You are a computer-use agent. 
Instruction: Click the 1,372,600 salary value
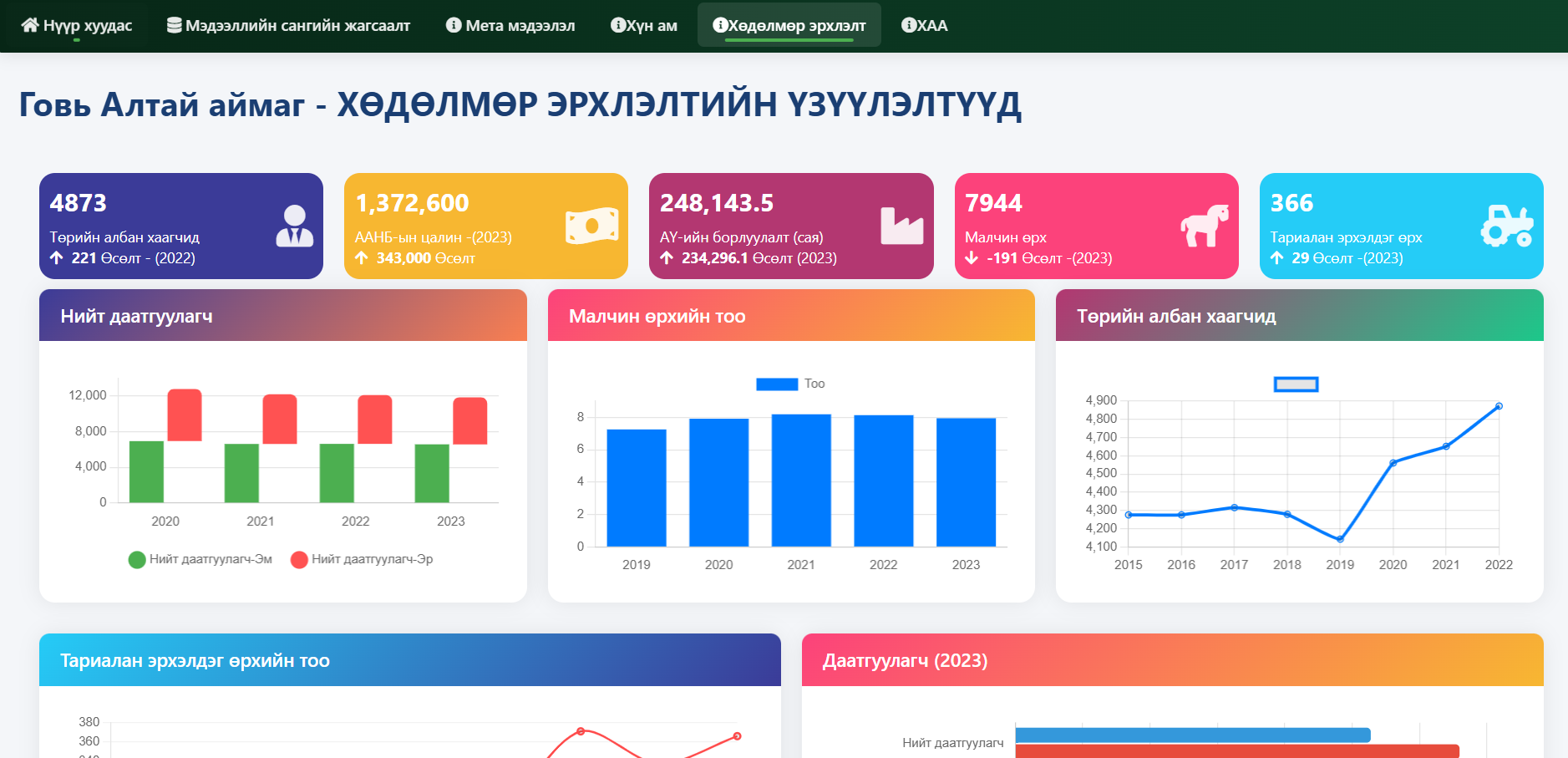coord(412,203)
